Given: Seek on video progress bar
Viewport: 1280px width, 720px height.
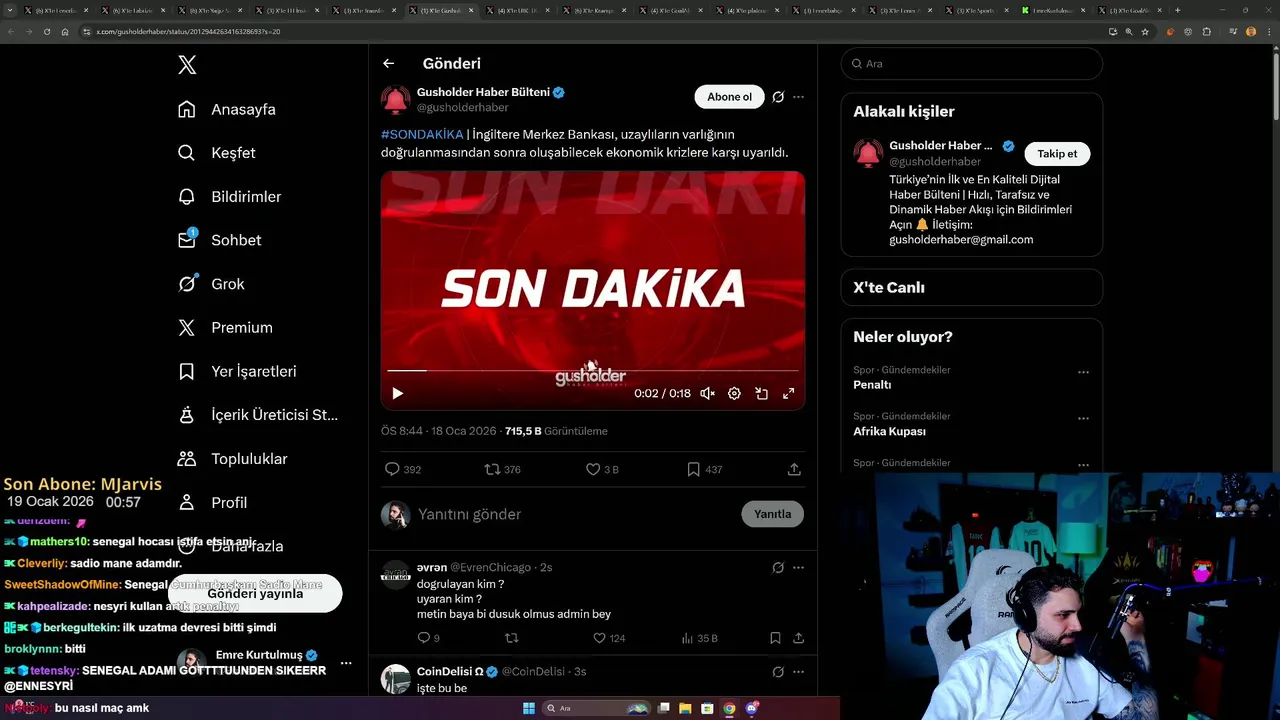Looking at the screenshot, I should click(x=593, y=370).
